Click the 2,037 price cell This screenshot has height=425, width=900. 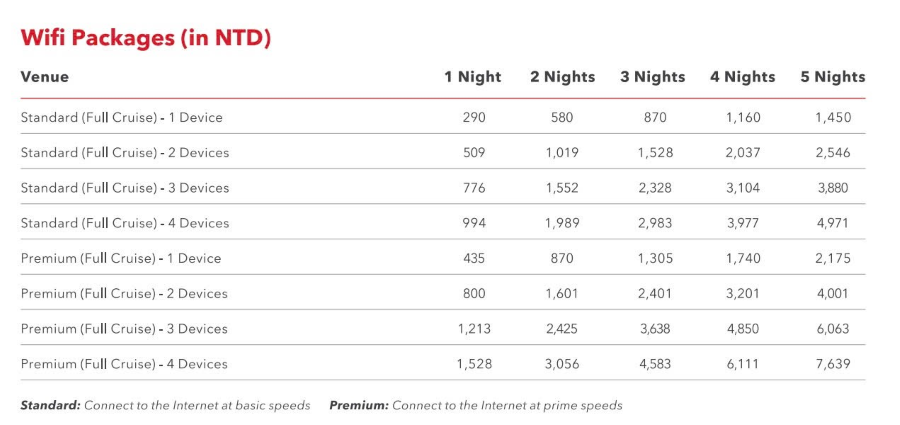point(743,153)
